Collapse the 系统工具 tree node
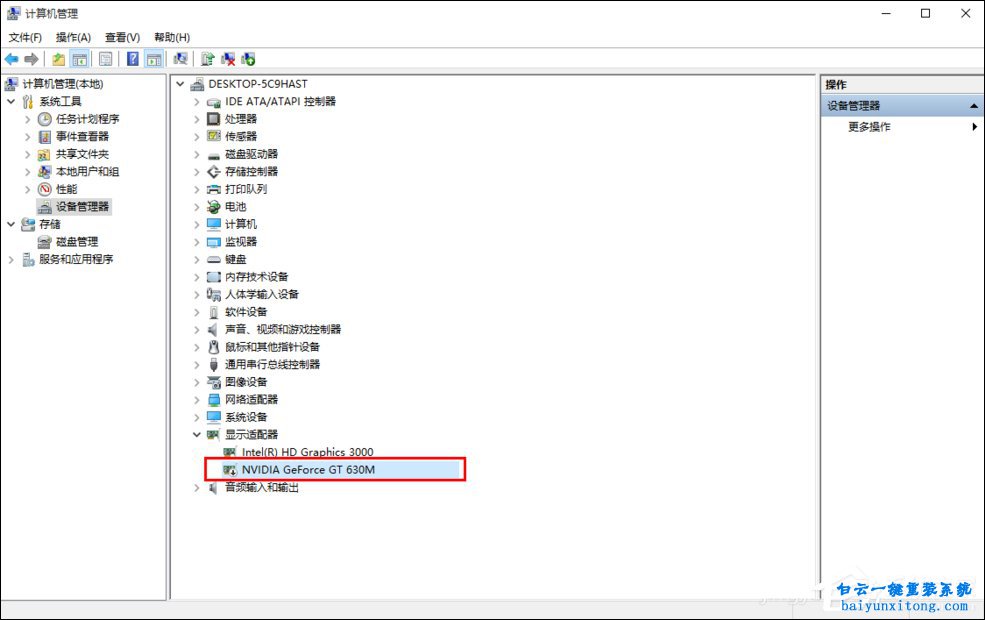The width and height of the screenshot is (985, 620). pyautogui.click(x=11, y=102)
